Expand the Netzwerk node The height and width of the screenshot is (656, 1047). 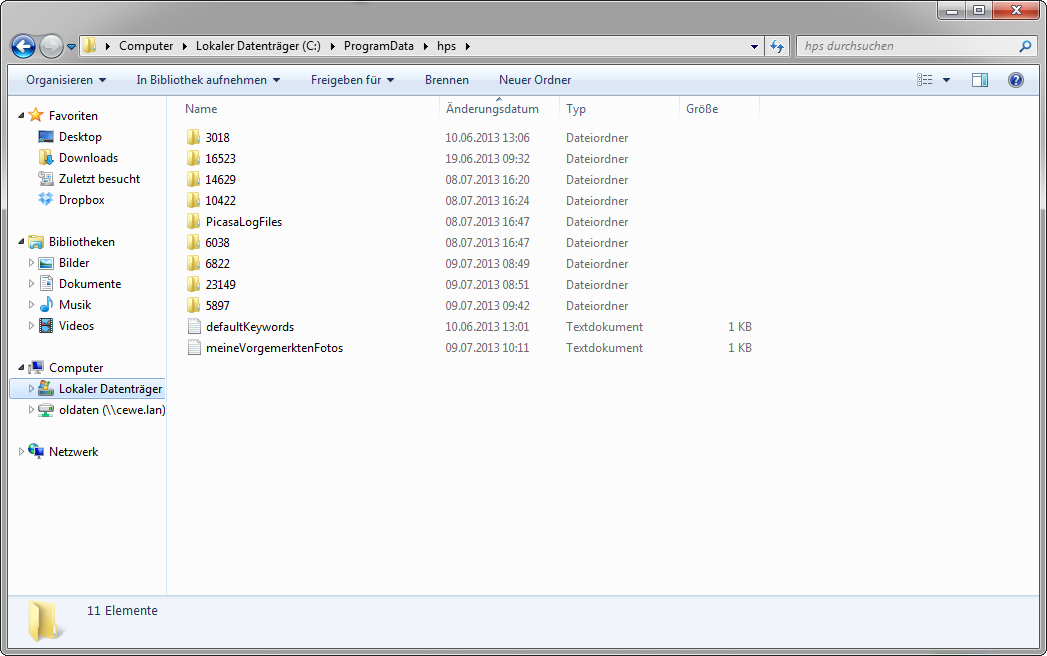[21, 452]
